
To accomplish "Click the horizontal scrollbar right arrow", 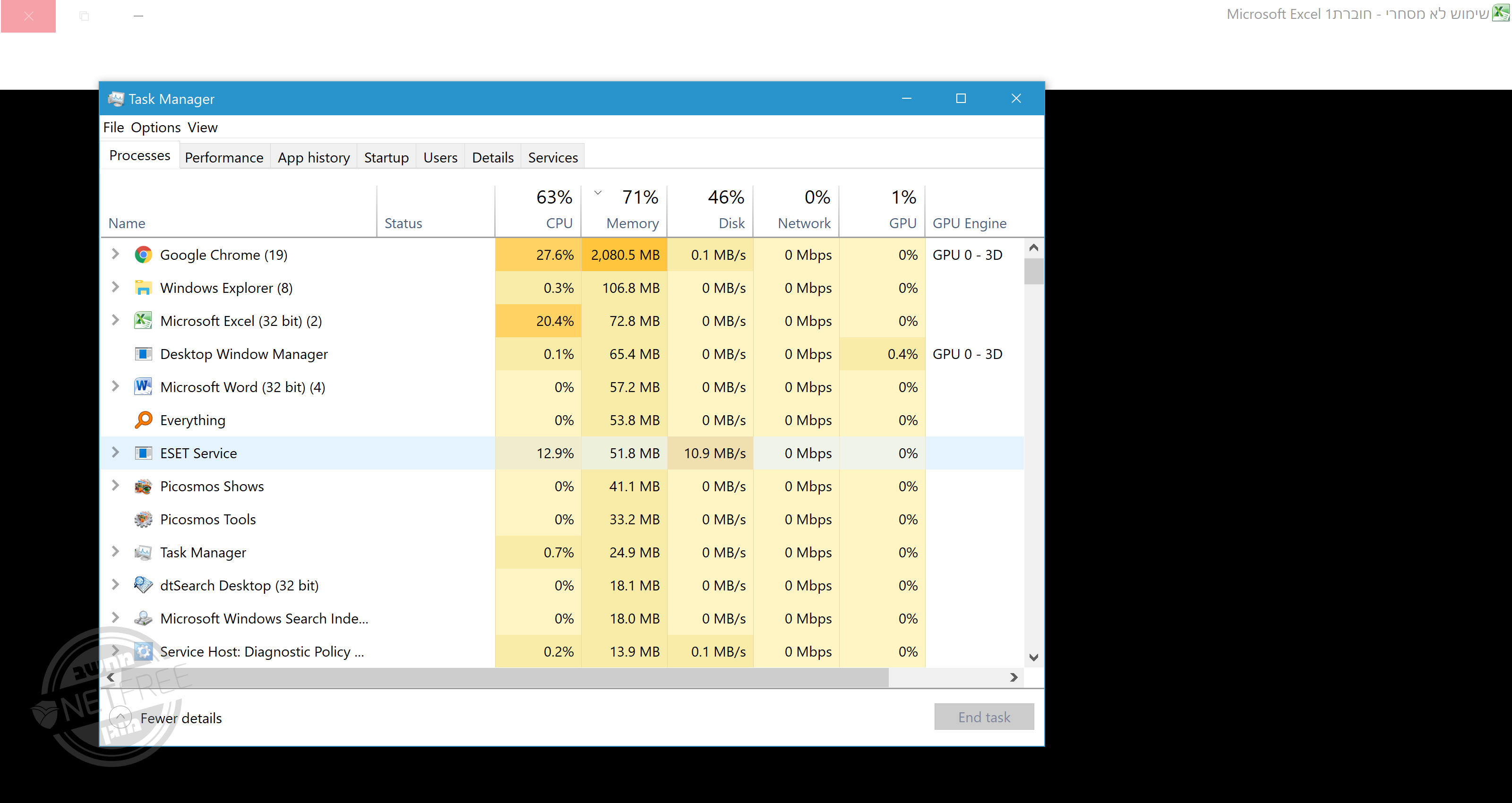I will click(x=1014, y=677).
